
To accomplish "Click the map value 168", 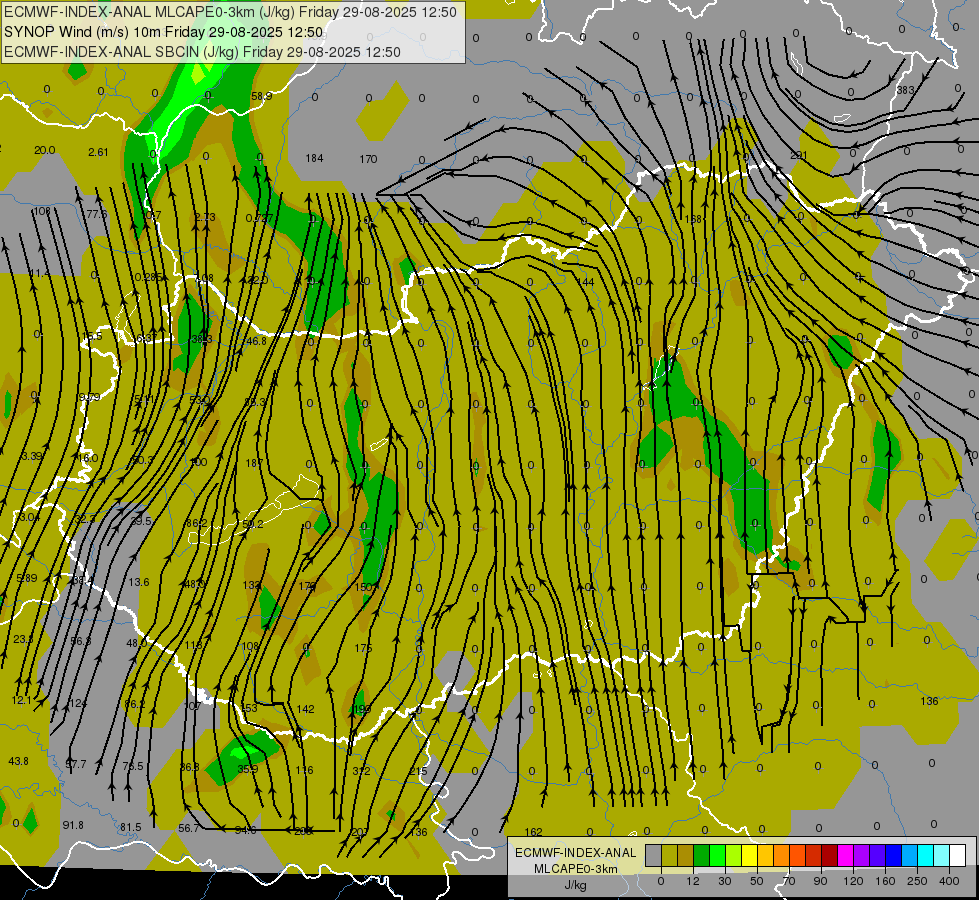I will coord(693,219).
